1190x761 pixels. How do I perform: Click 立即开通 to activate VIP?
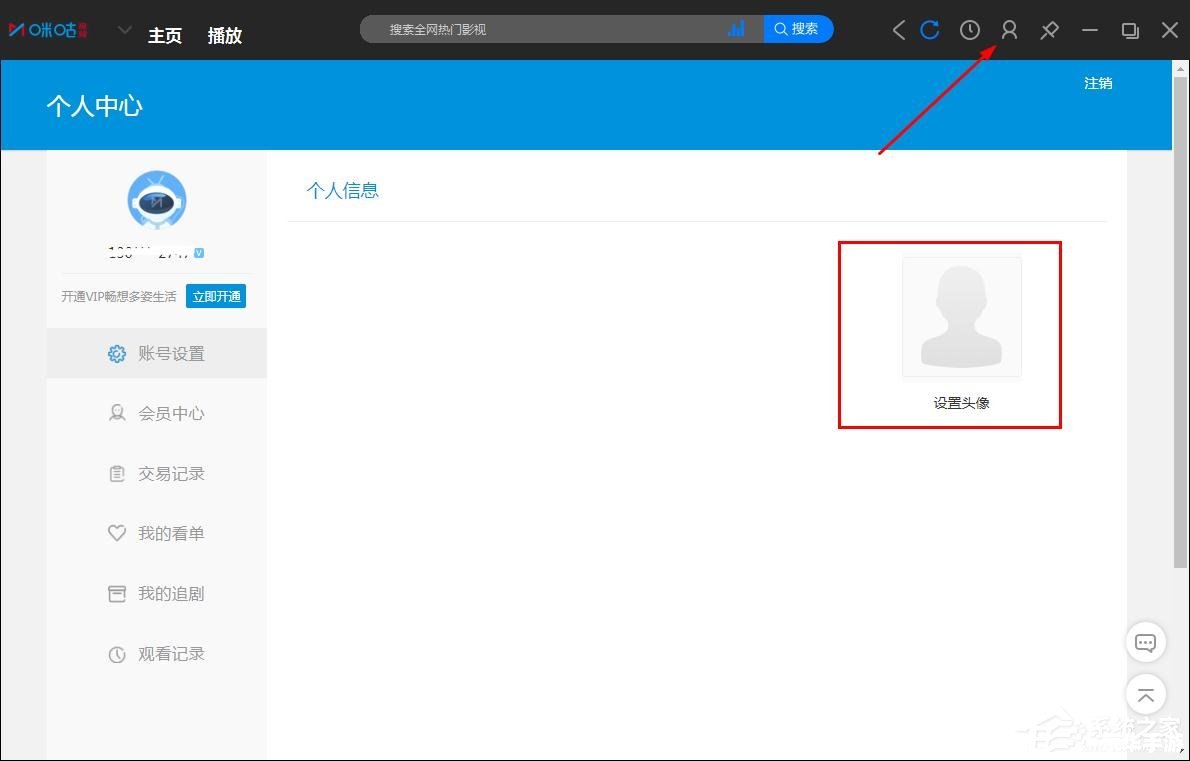(x=216, y=297)
